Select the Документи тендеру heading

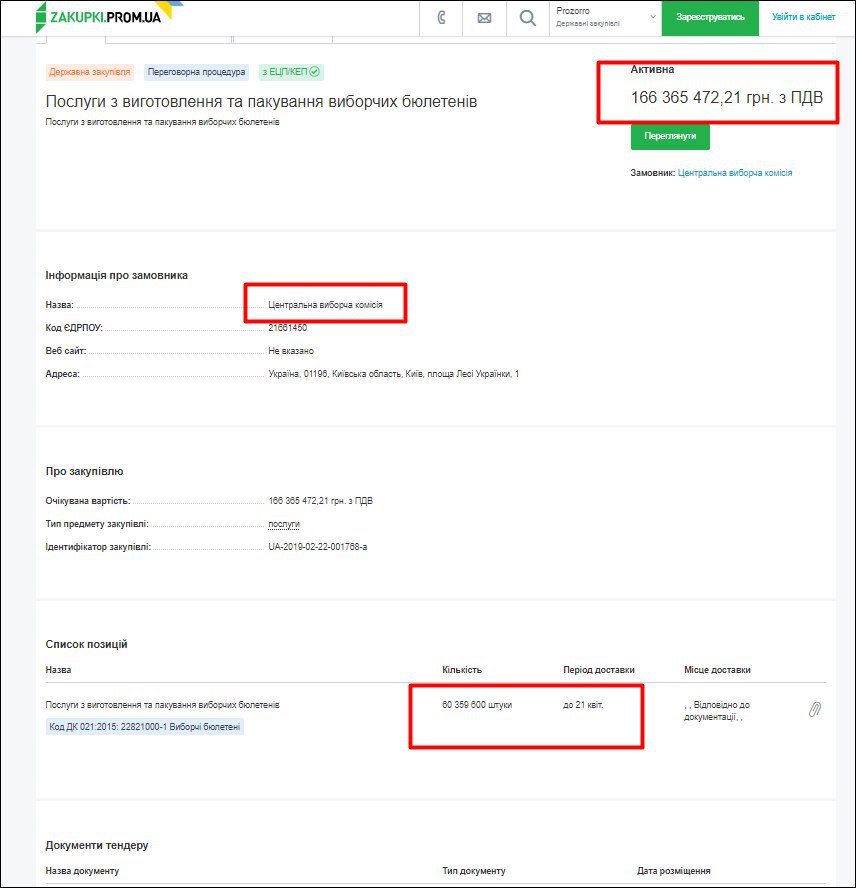point(97,845)
